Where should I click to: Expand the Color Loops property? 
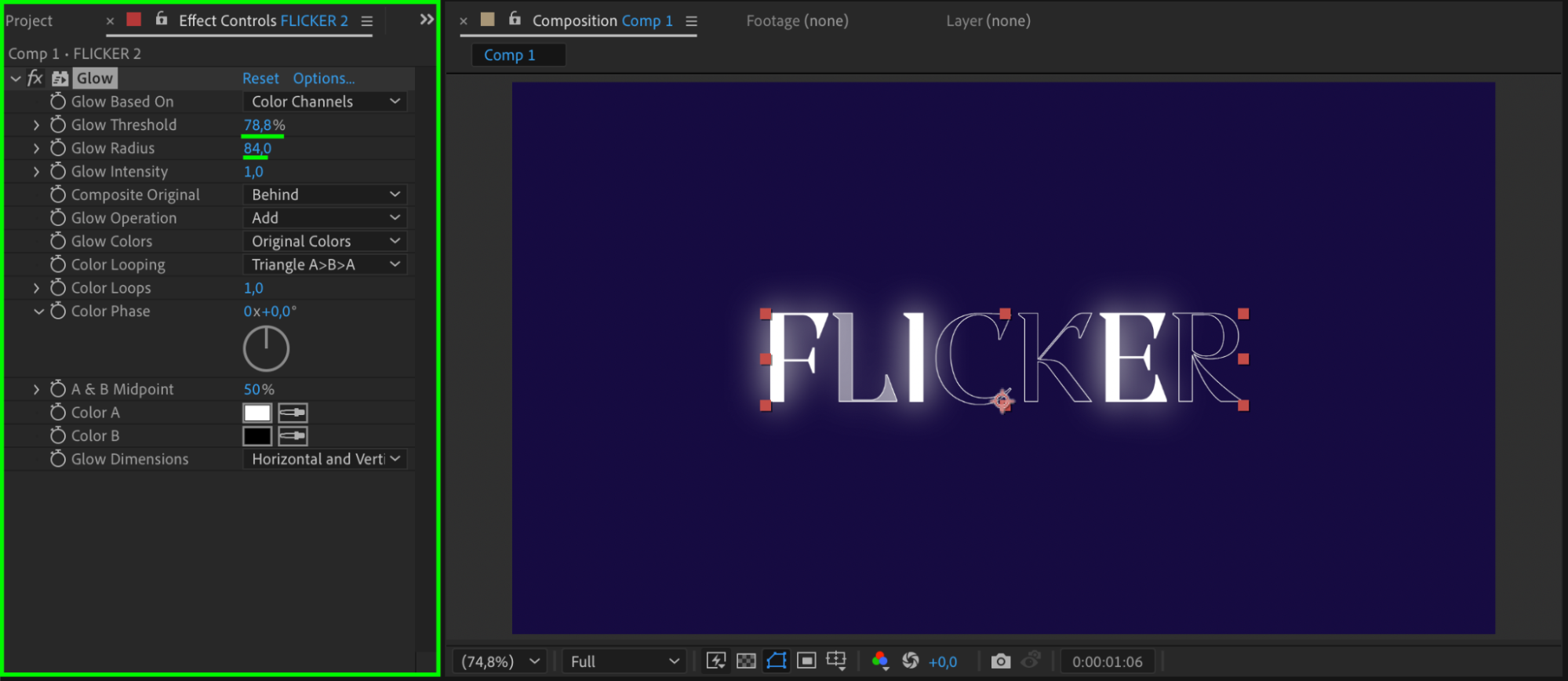(36, 287)
